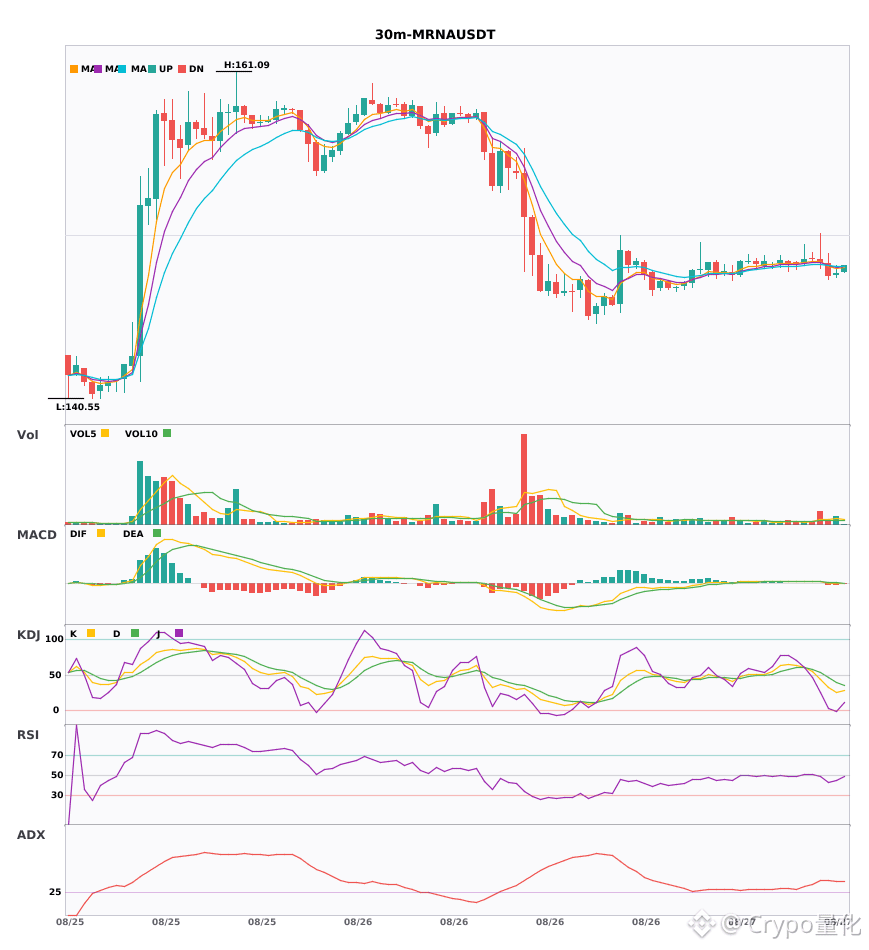Click the orange MA legend swatch
Viewport: 869px width, 950px height.
[74, 69]
